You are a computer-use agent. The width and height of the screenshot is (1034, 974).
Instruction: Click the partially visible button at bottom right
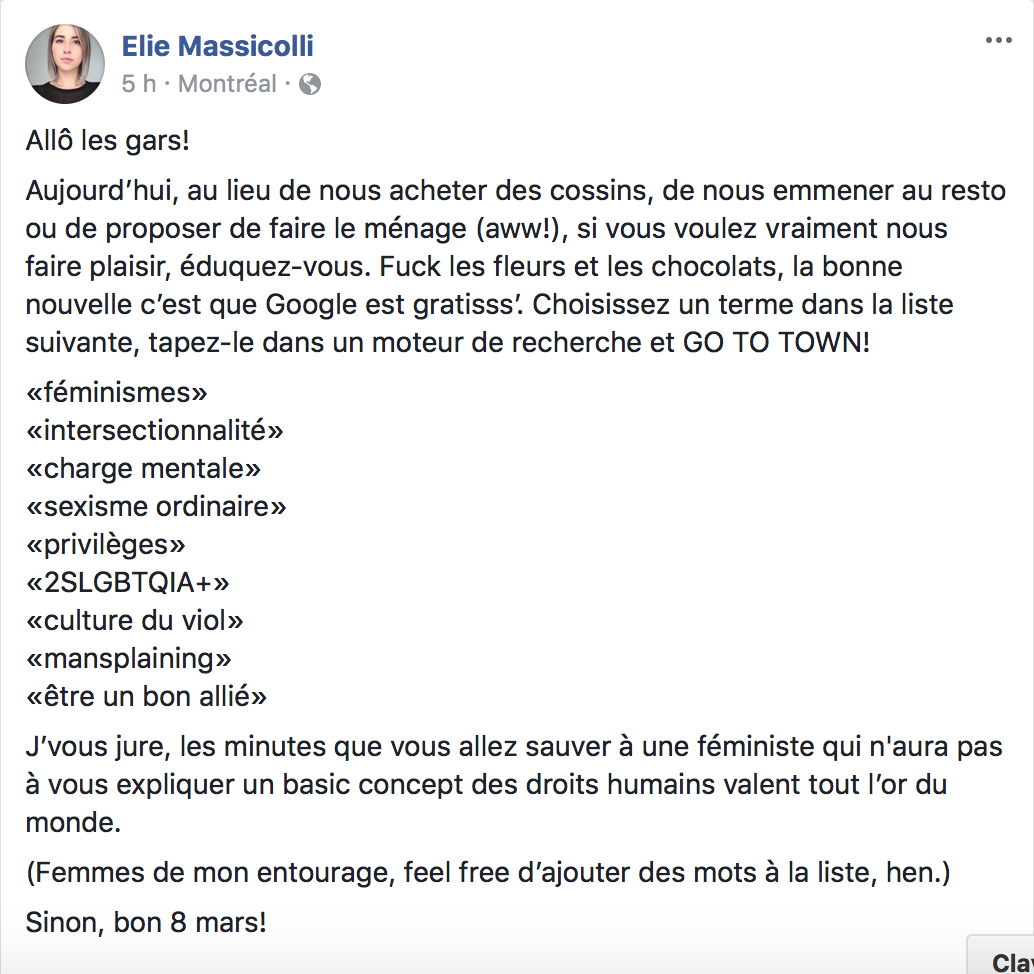pyautogui.click(x=1001, y=955)
